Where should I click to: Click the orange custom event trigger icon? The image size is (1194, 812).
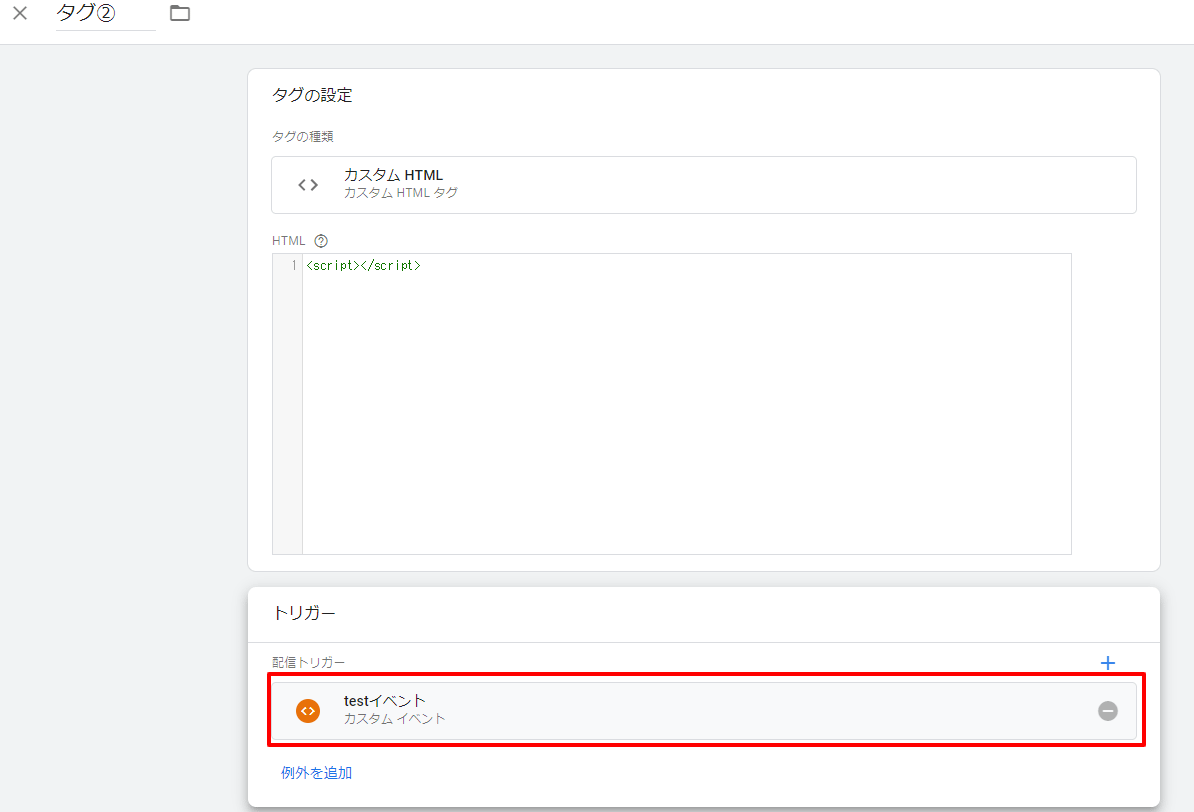(x=308, y=711)
